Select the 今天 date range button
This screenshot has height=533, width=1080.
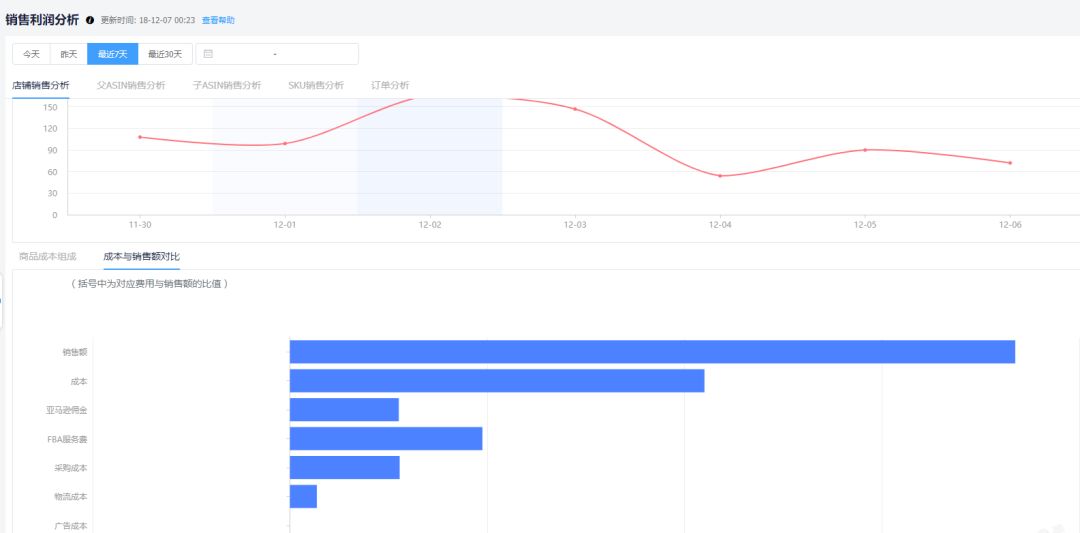coord(31,54)
